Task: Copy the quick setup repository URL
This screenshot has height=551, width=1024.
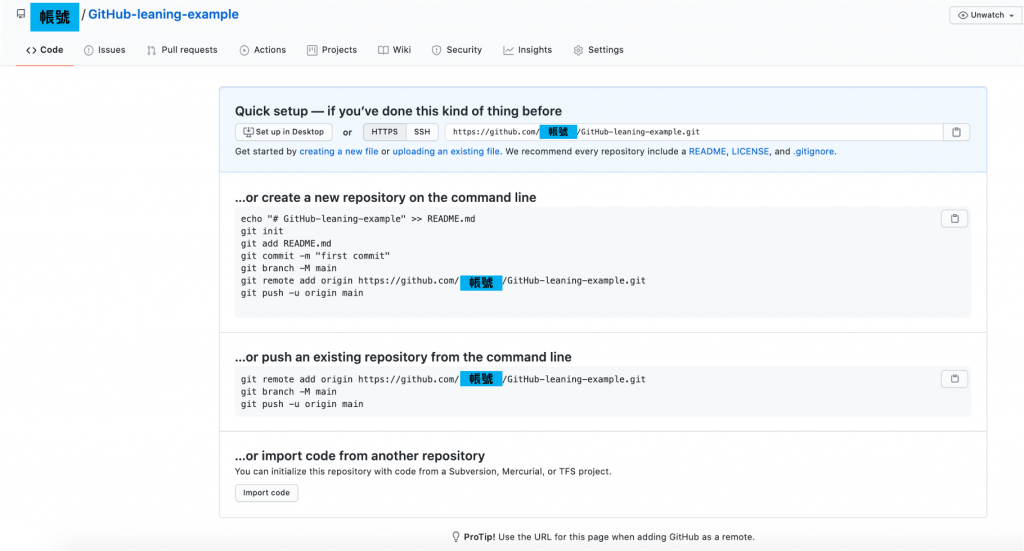Action: (x=956, y=132)
